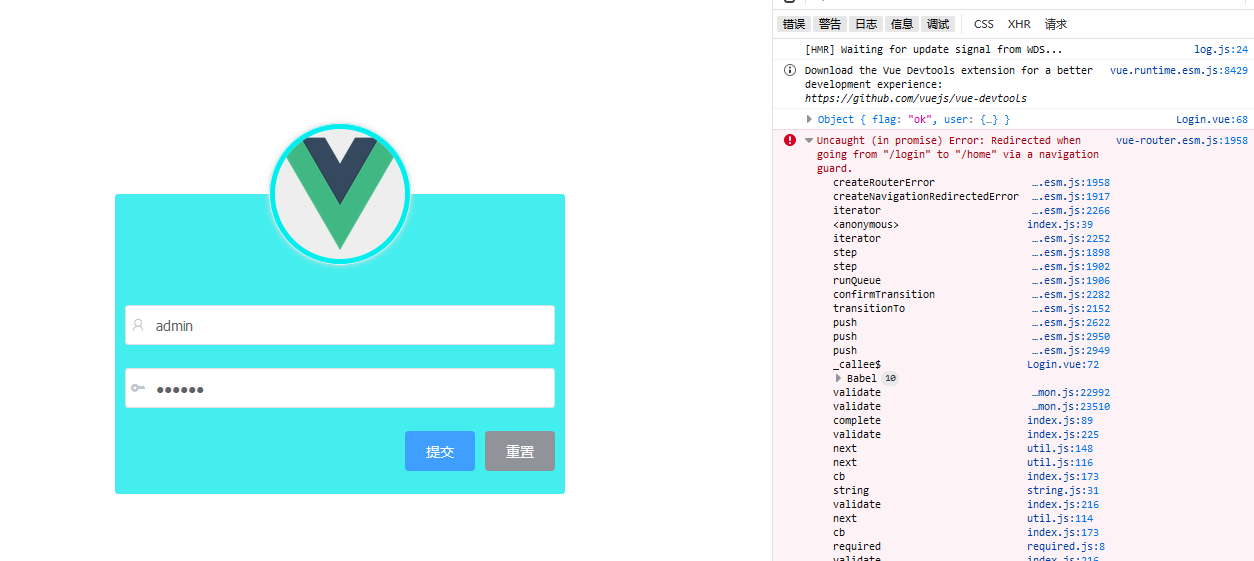
Task: Toggle the 调试 console filter
Action: point(938,24)
